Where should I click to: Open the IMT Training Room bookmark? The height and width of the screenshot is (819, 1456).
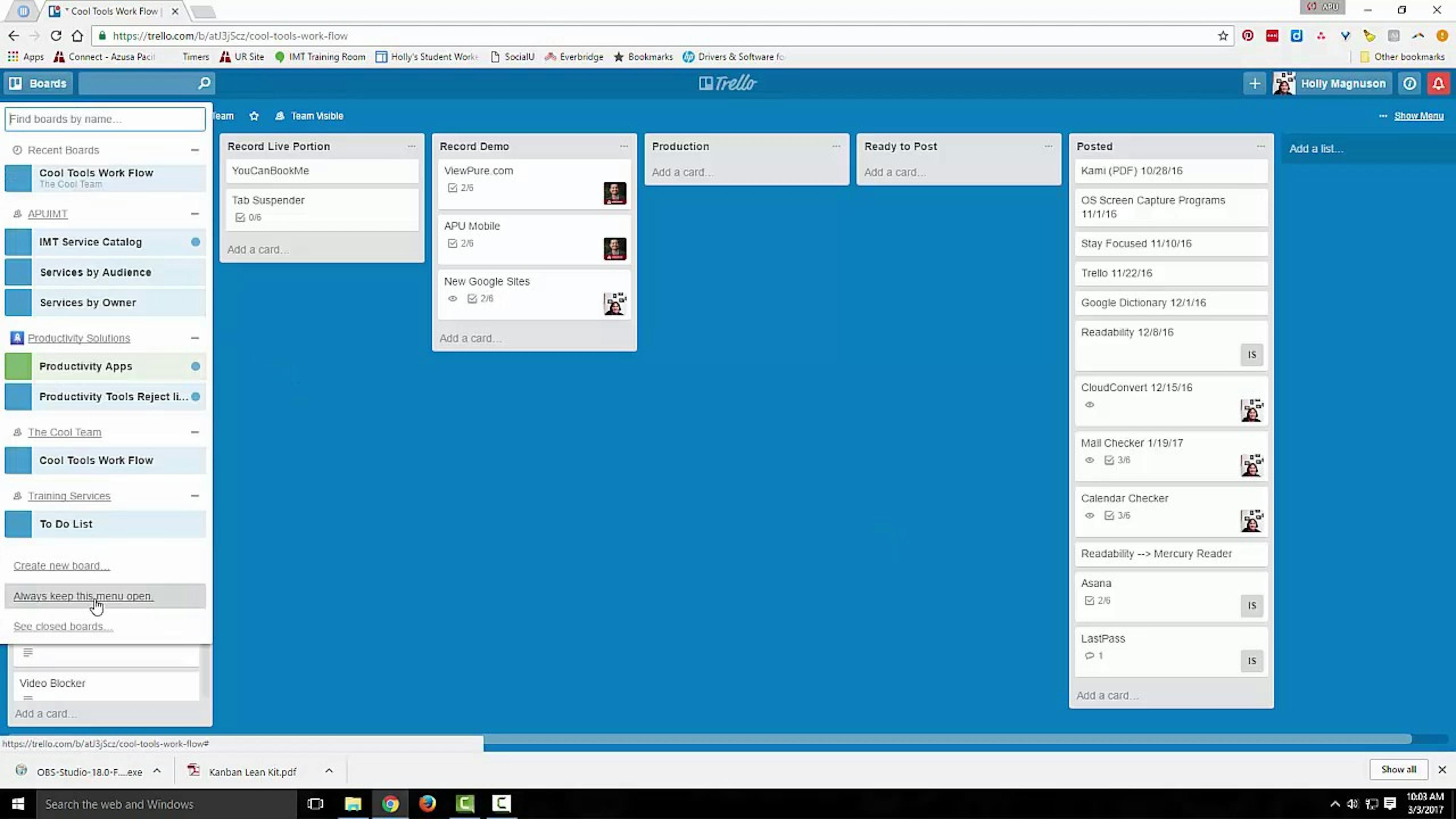click(320, 57)
